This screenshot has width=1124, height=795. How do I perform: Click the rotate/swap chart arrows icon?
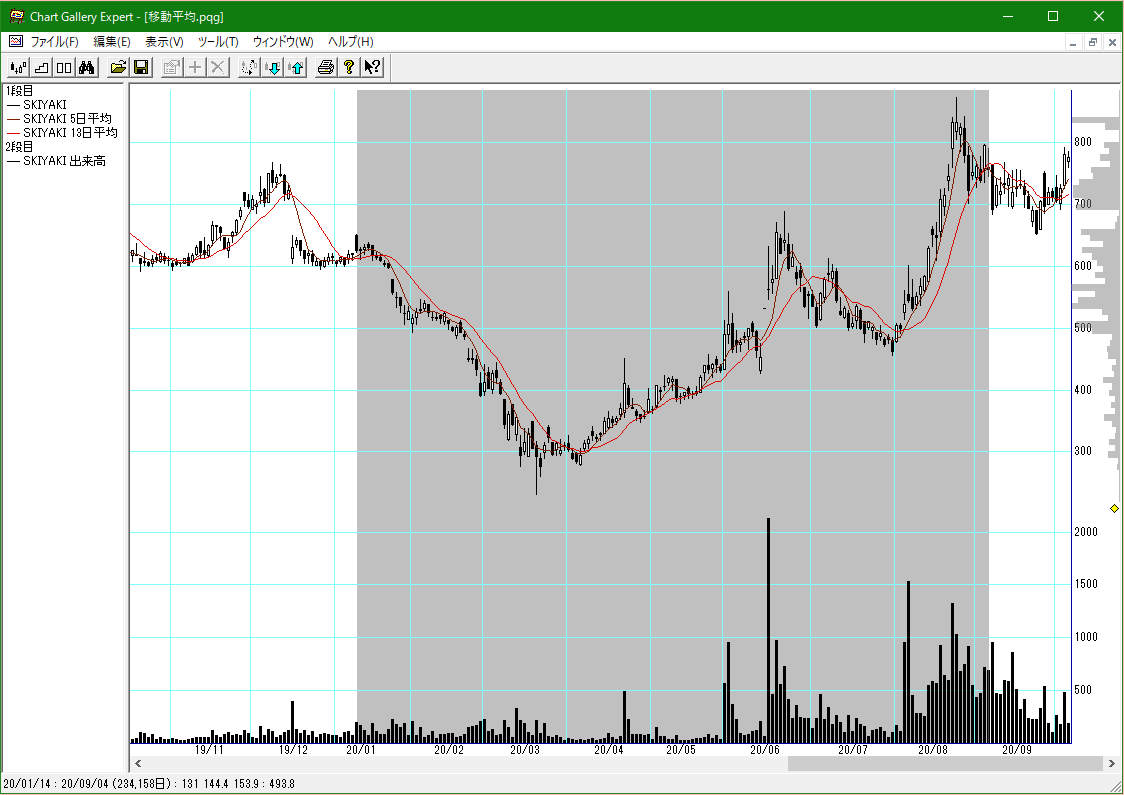pyautogui.click(x=249, y=67)
